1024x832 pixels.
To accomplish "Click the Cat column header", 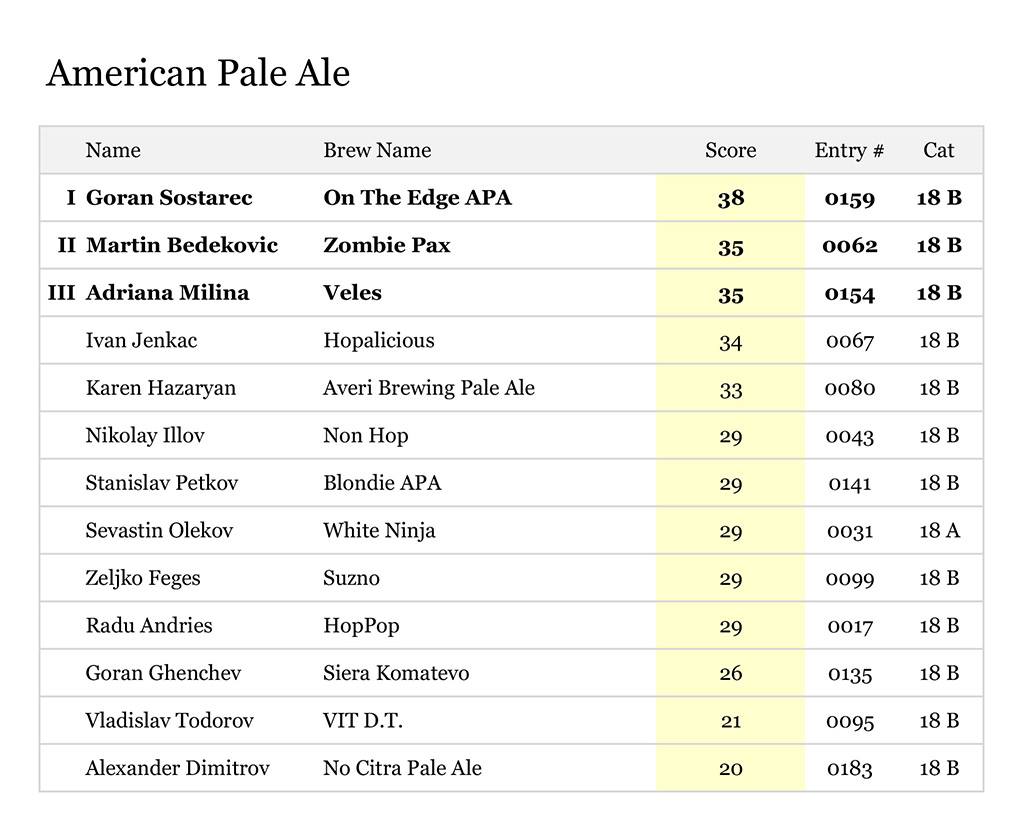I will click(x=938, y=151).
